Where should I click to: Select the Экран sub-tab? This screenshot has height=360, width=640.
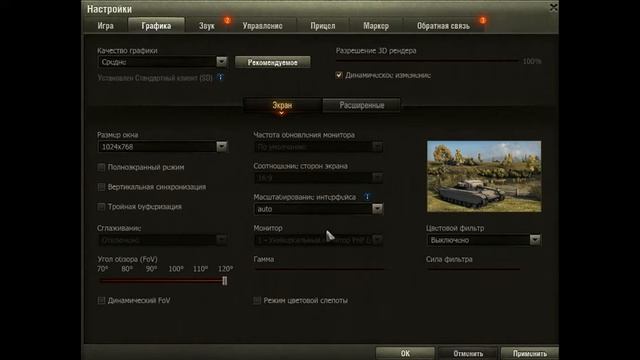point(282,105)
